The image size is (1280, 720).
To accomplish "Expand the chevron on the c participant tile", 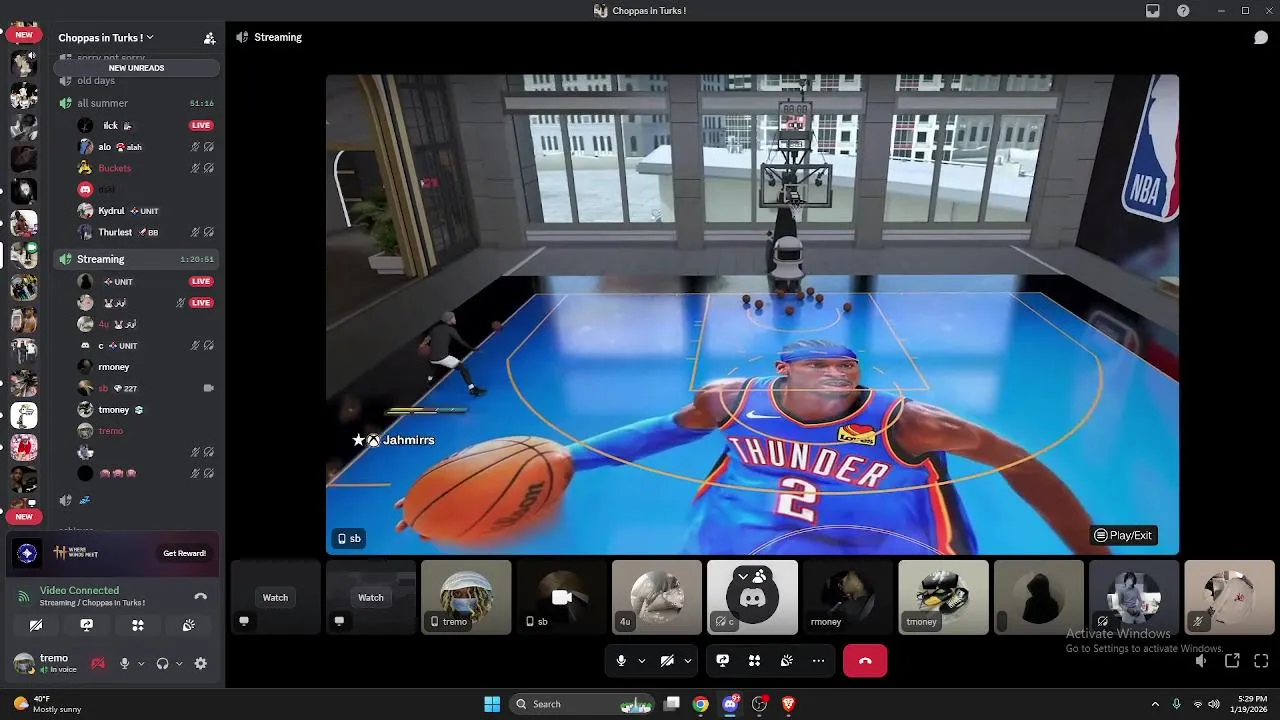I will pyautogui.click(x=743, y=577).
